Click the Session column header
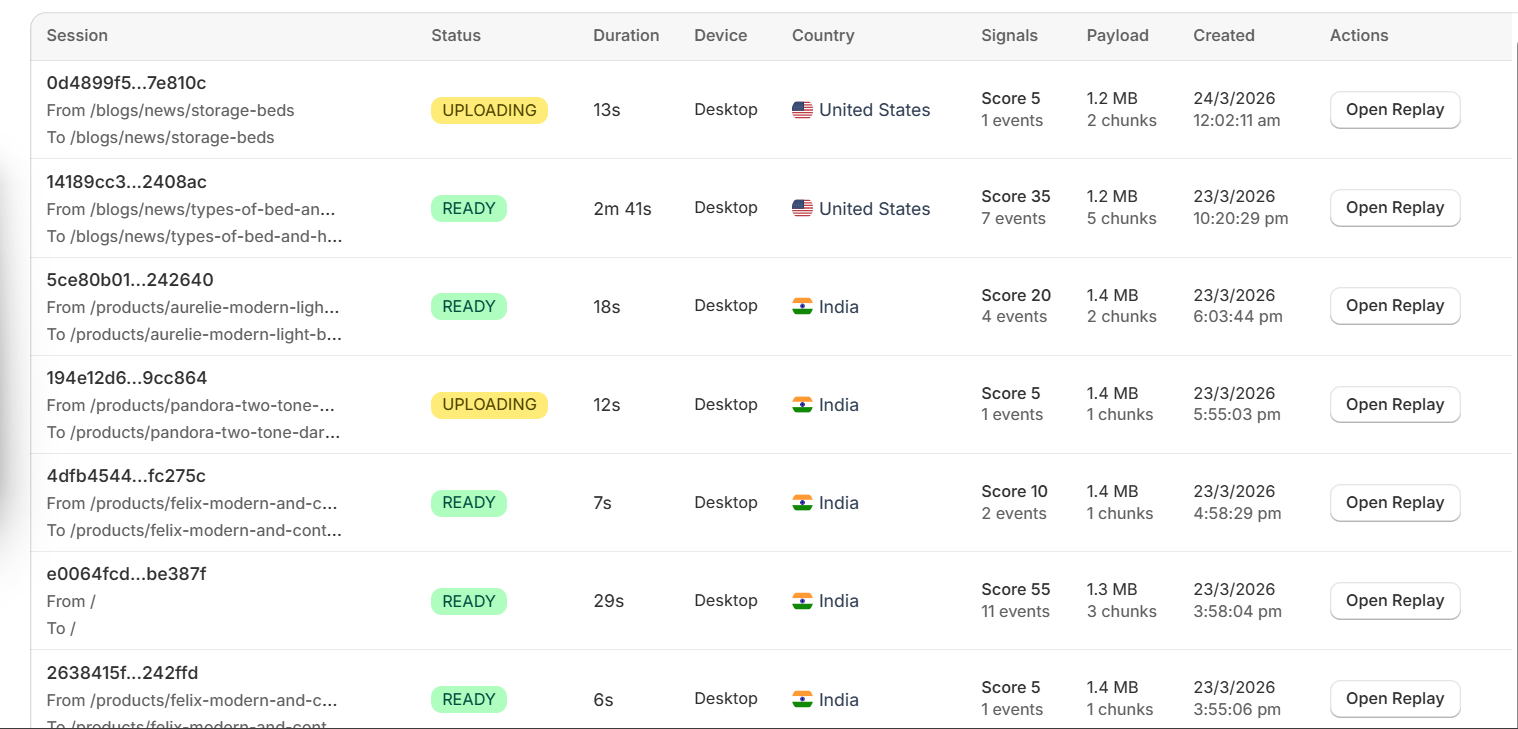 (77, 35)
